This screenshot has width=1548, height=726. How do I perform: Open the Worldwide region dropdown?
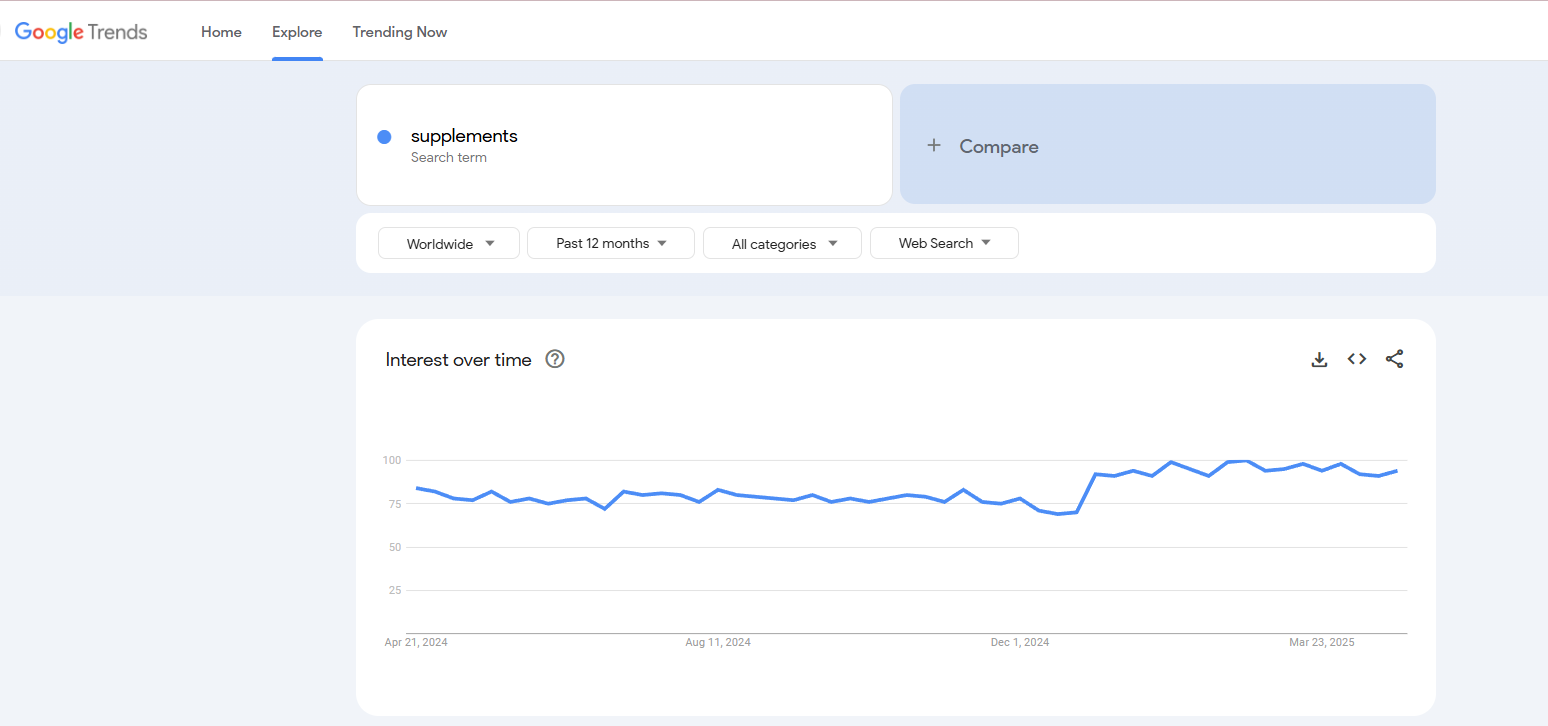449,243
